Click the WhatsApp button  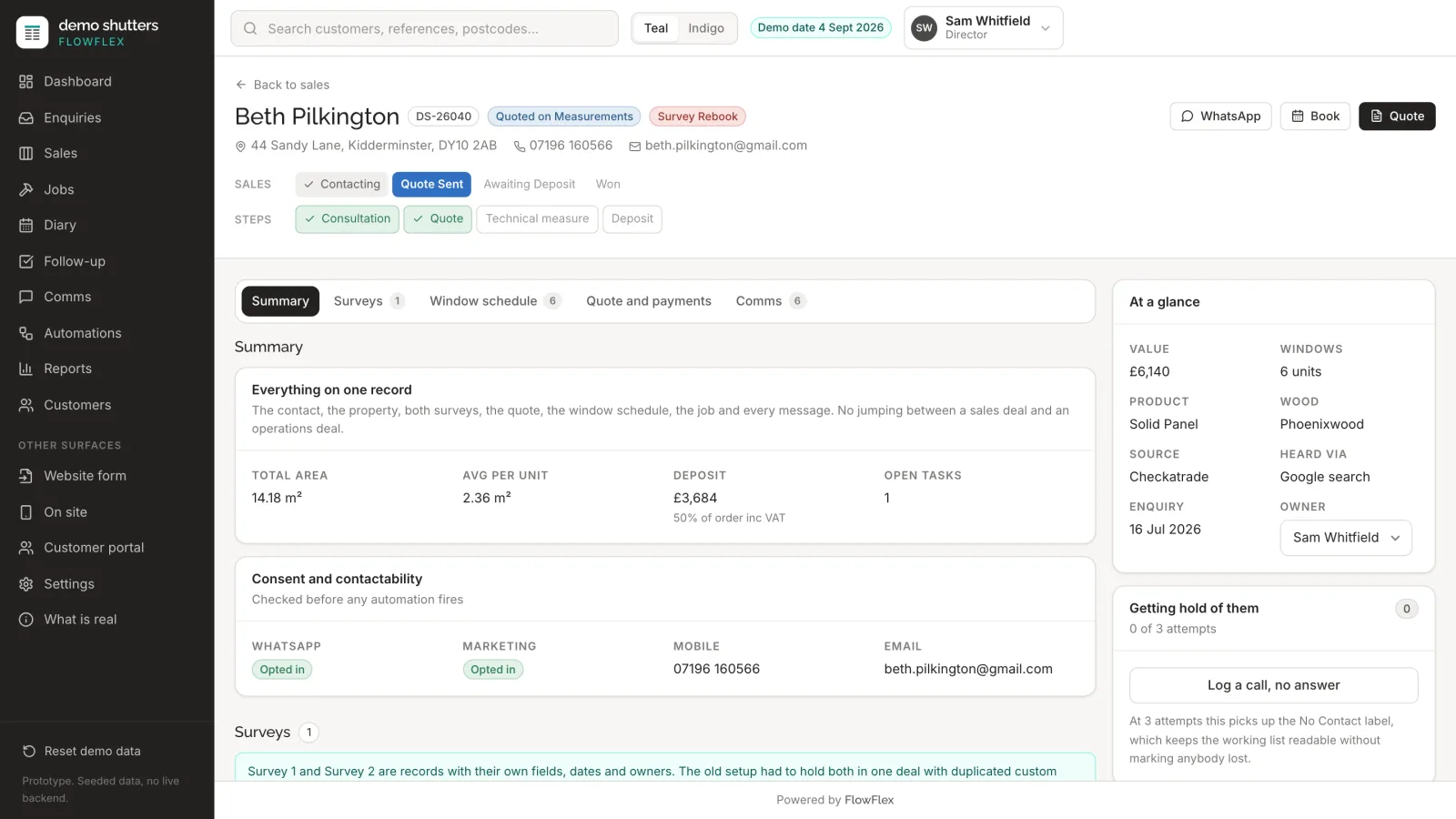pyautogui.click(x=1220, y=116)
